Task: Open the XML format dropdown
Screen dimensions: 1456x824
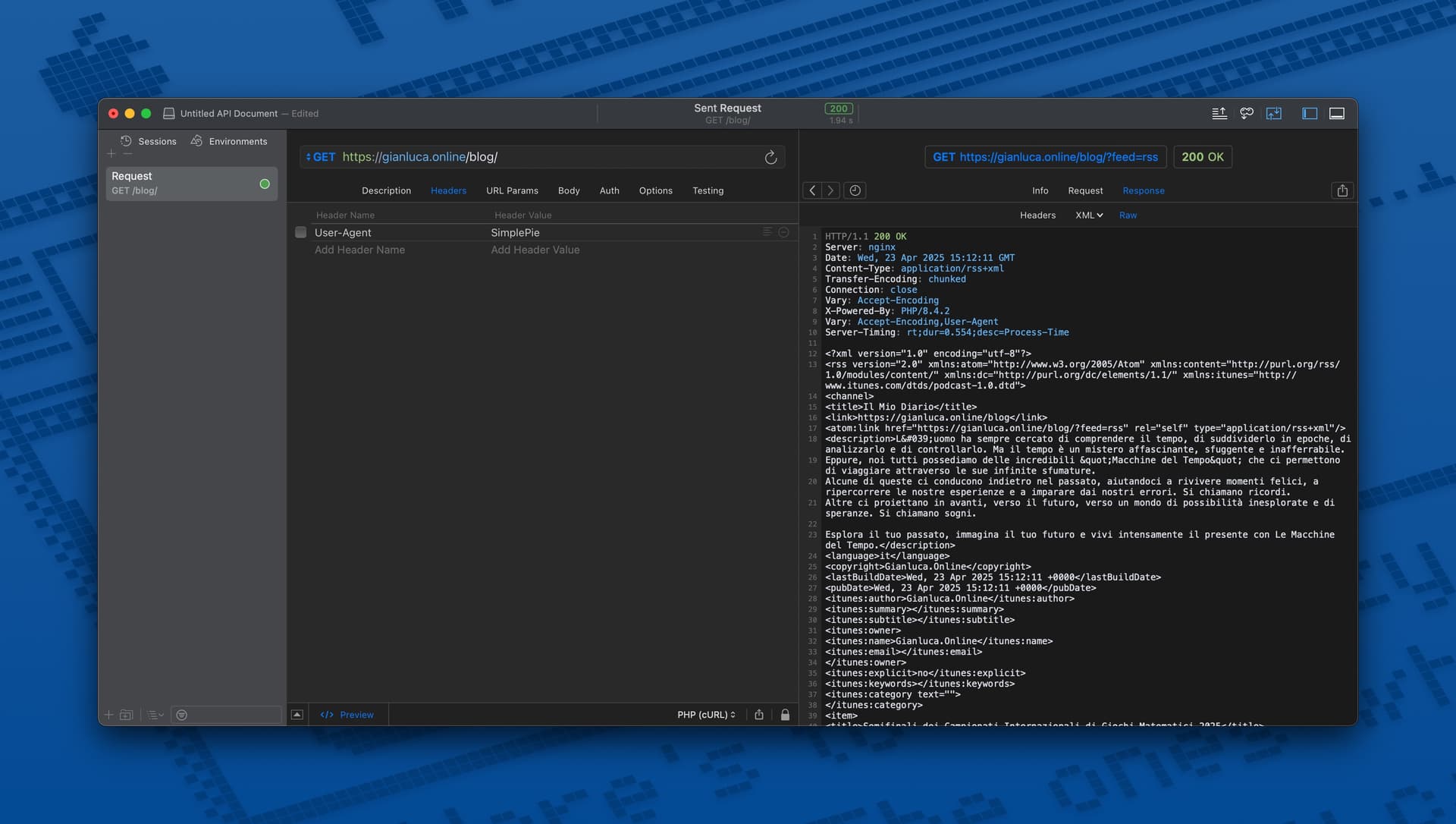Action: pyautogui.click(x=1089, y=215)
